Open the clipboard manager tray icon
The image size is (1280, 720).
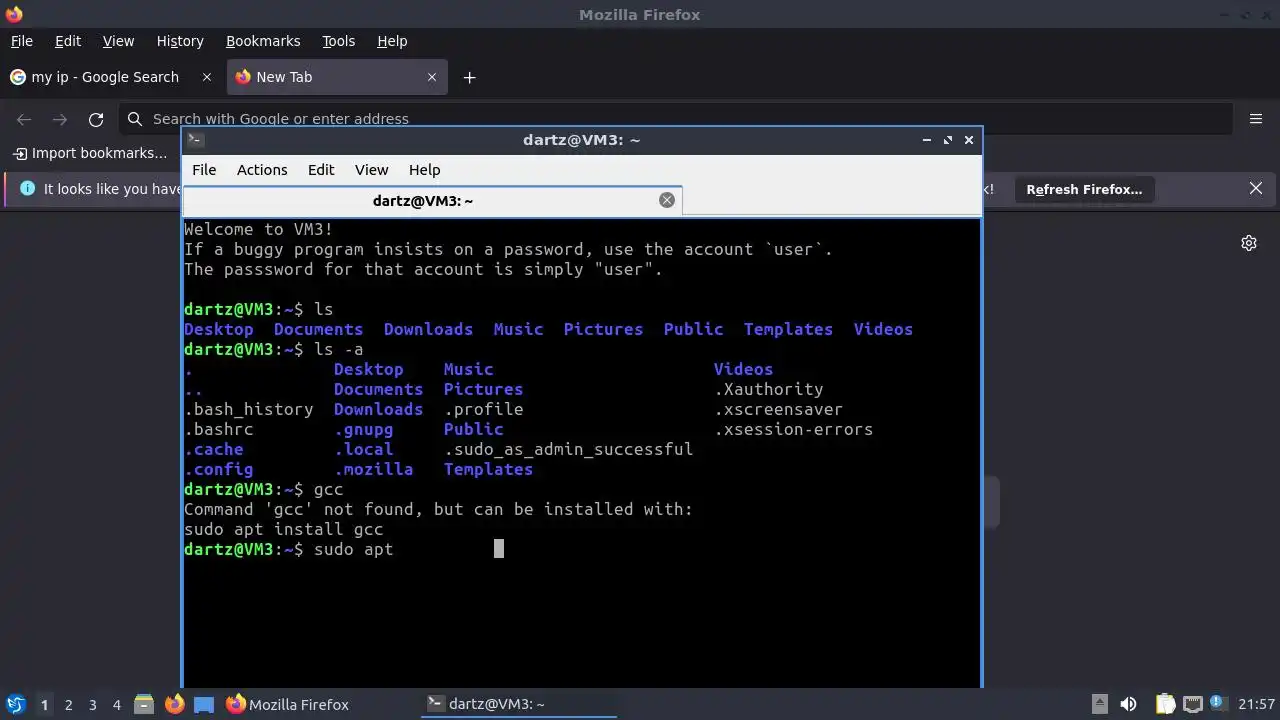coord(1165,704)
